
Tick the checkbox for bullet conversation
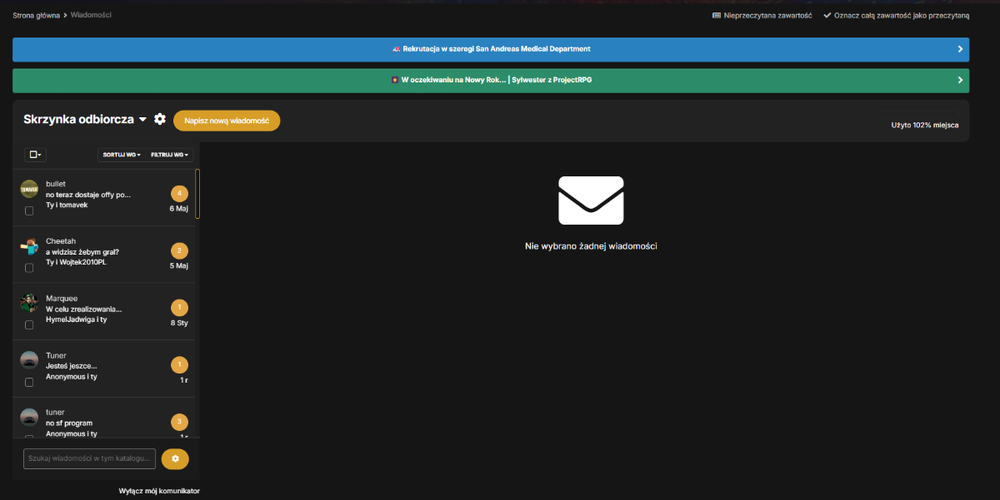click(29, 211)
